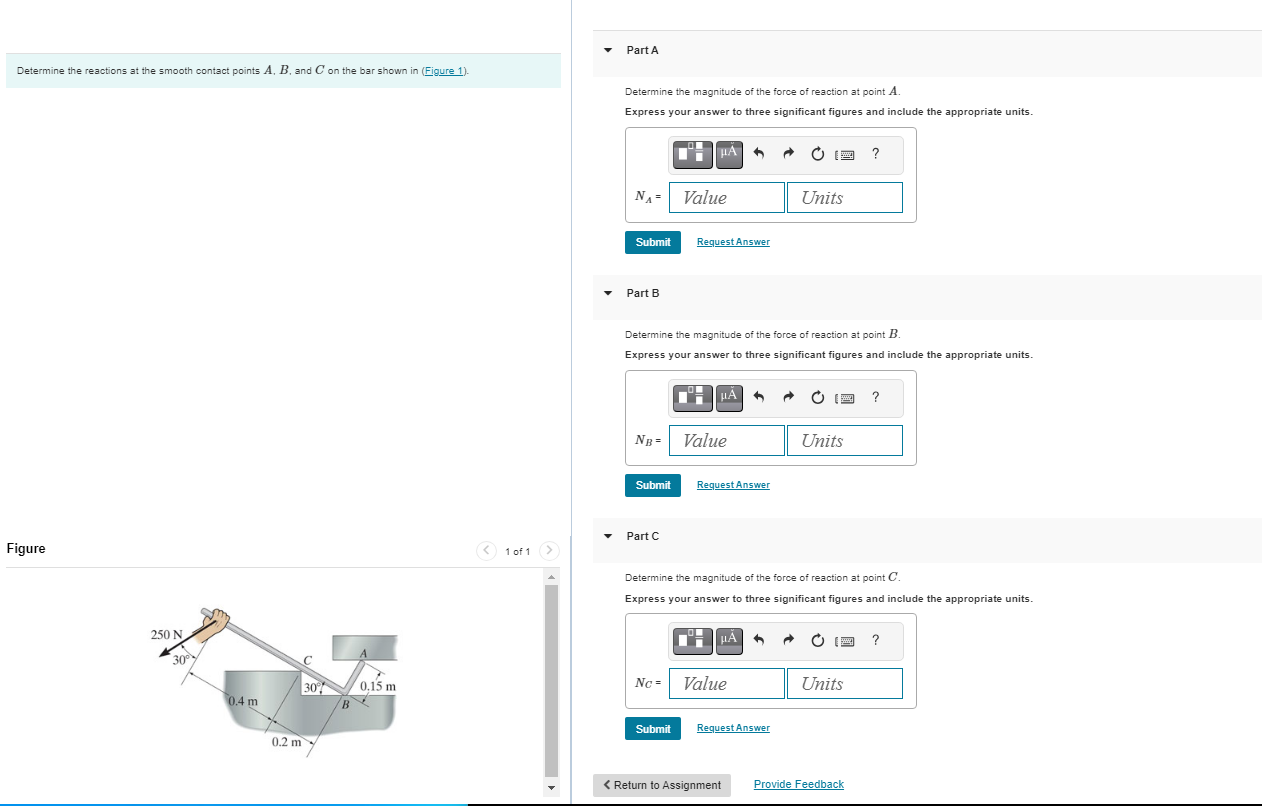Open the keyboard shortcuts icon in Part A
Image resolution: width=1262 pixels, height=806 pixels.
pos(846,154)
